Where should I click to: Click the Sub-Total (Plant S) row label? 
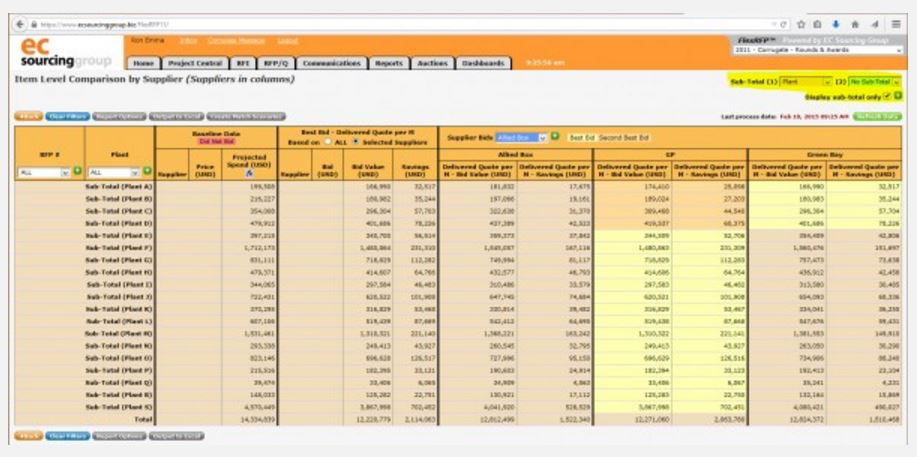point(119,407)
